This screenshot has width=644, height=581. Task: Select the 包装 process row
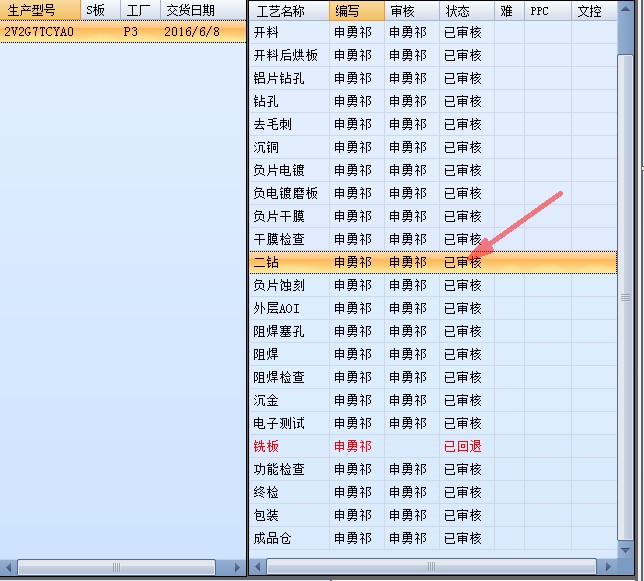(433, 515)
